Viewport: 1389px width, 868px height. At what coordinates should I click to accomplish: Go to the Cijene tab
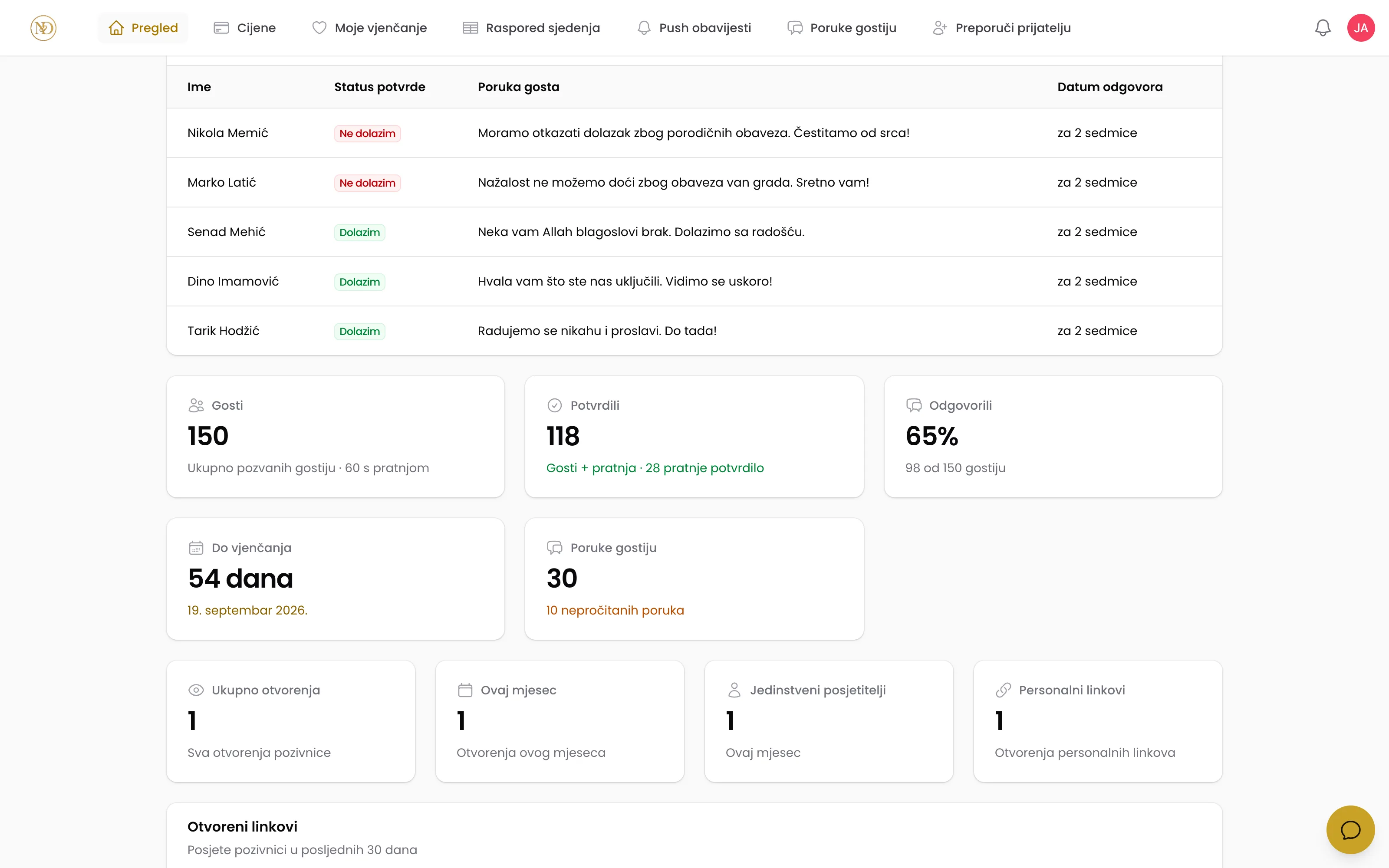click(x=244, y=27)
